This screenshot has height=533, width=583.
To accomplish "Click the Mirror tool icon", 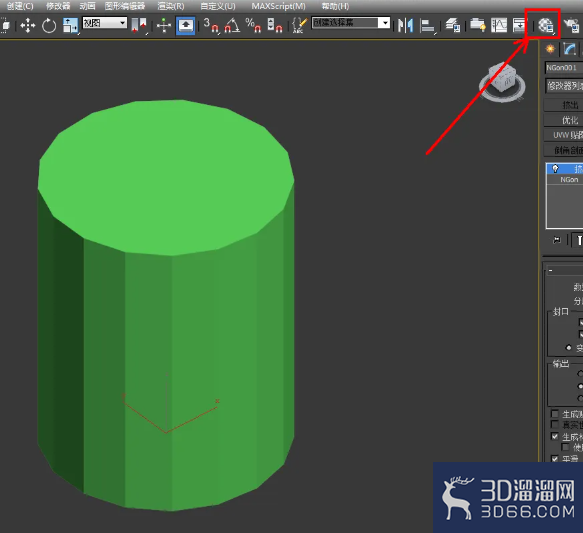I will (405, 26).
